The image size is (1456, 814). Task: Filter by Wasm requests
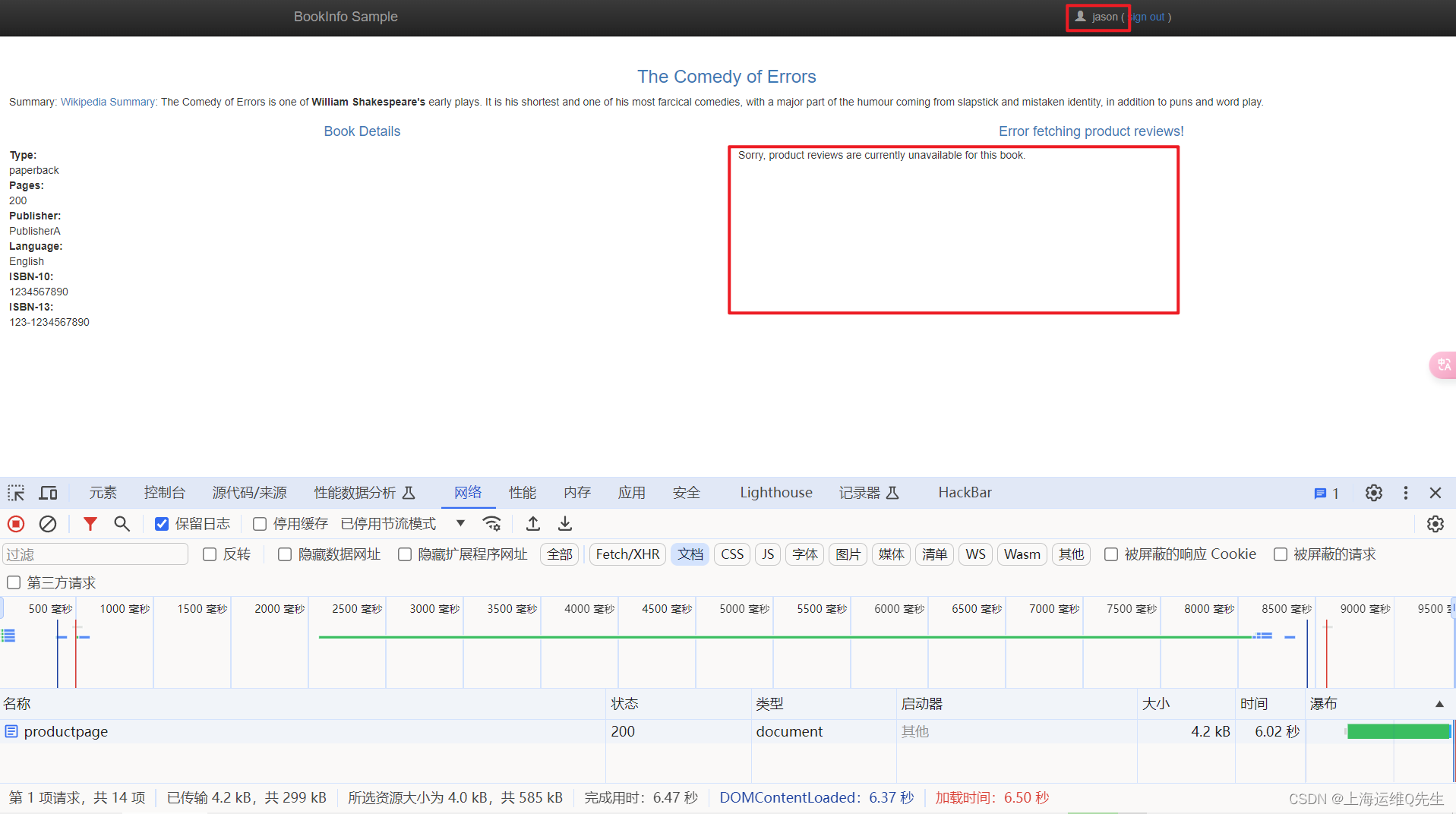click(1022, 554)
